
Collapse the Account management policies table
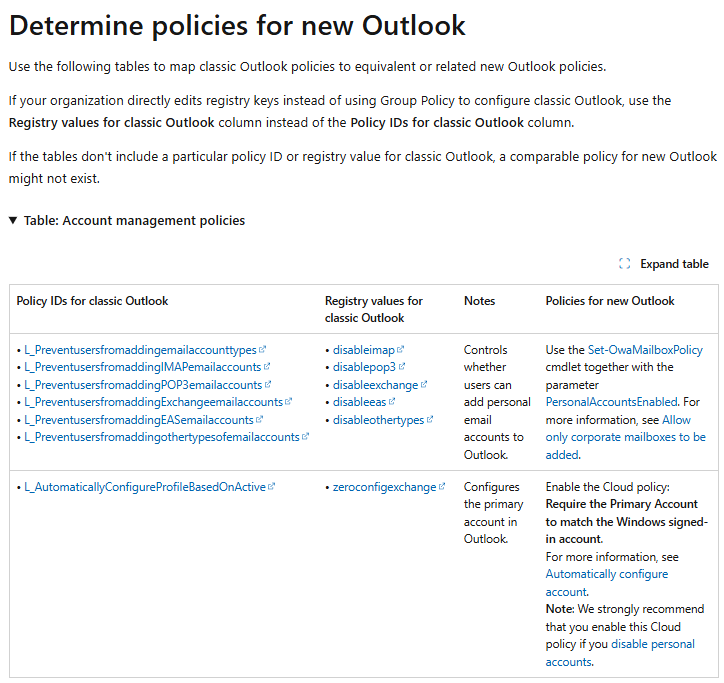point(13,221)
